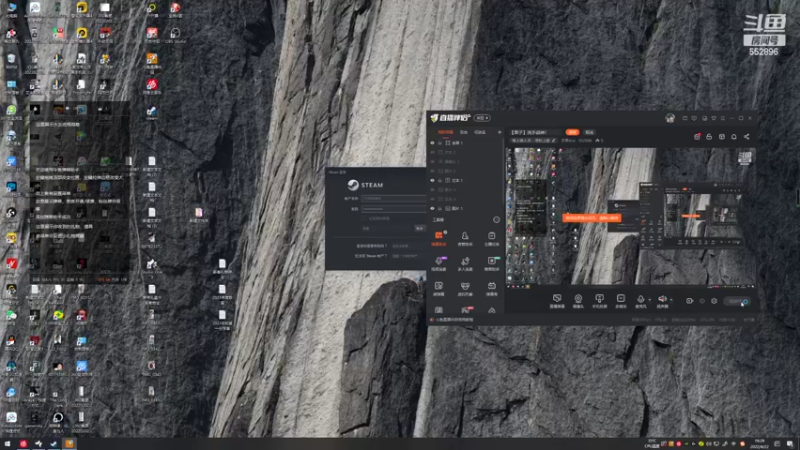Image resolution: width=800 pixels, height=450 pixels.
Task: Toggle visibility of the 图片 1 source
Action: [432, 208]
